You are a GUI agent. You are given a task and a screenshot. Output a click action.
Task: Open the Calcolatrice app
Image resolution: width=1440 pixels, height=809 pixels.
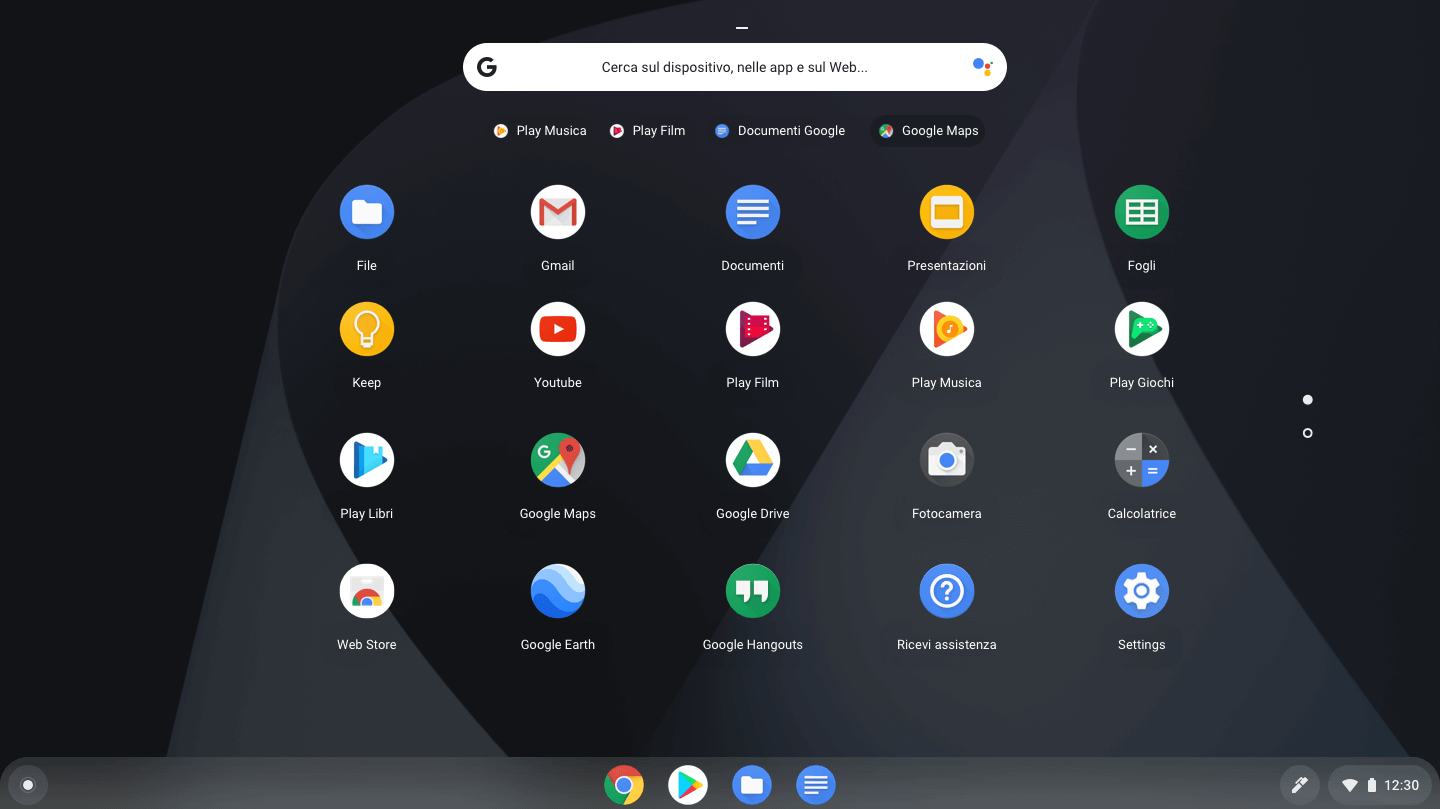tap(1142, 460)
